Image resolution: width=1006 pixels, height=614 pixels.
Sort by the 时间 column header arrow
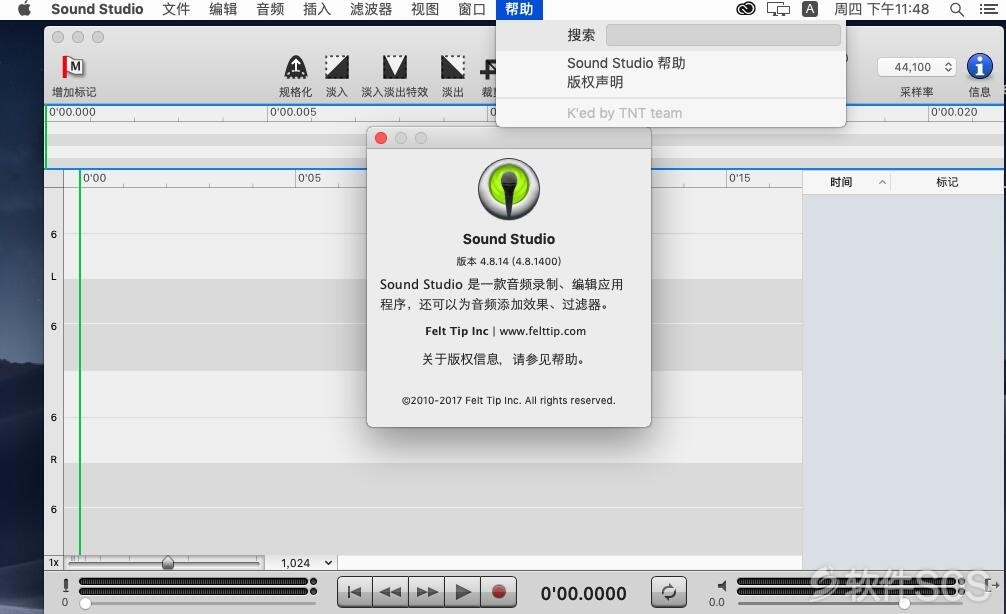882,182
